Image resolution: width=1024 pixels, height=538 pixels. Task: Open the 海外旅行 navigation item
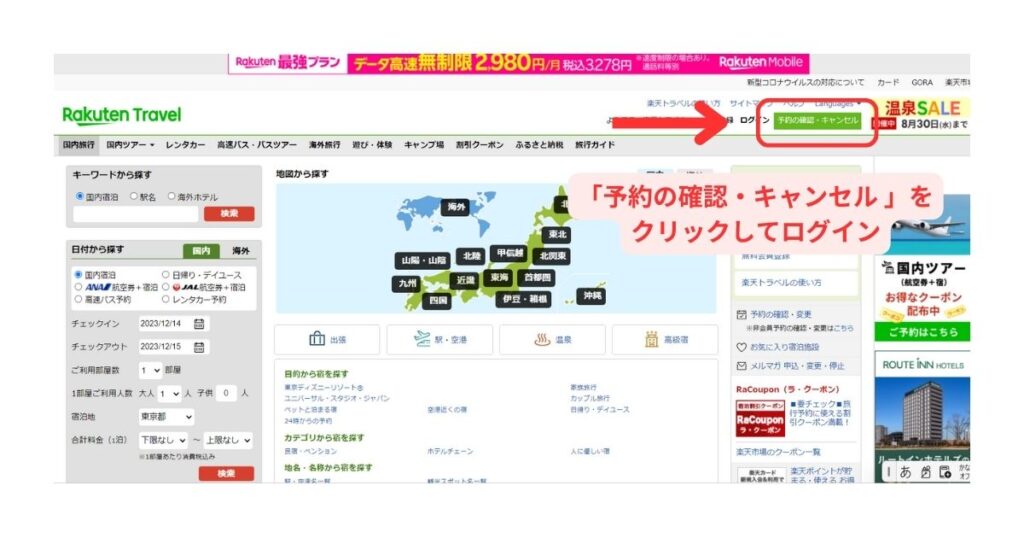pos(325,145)
